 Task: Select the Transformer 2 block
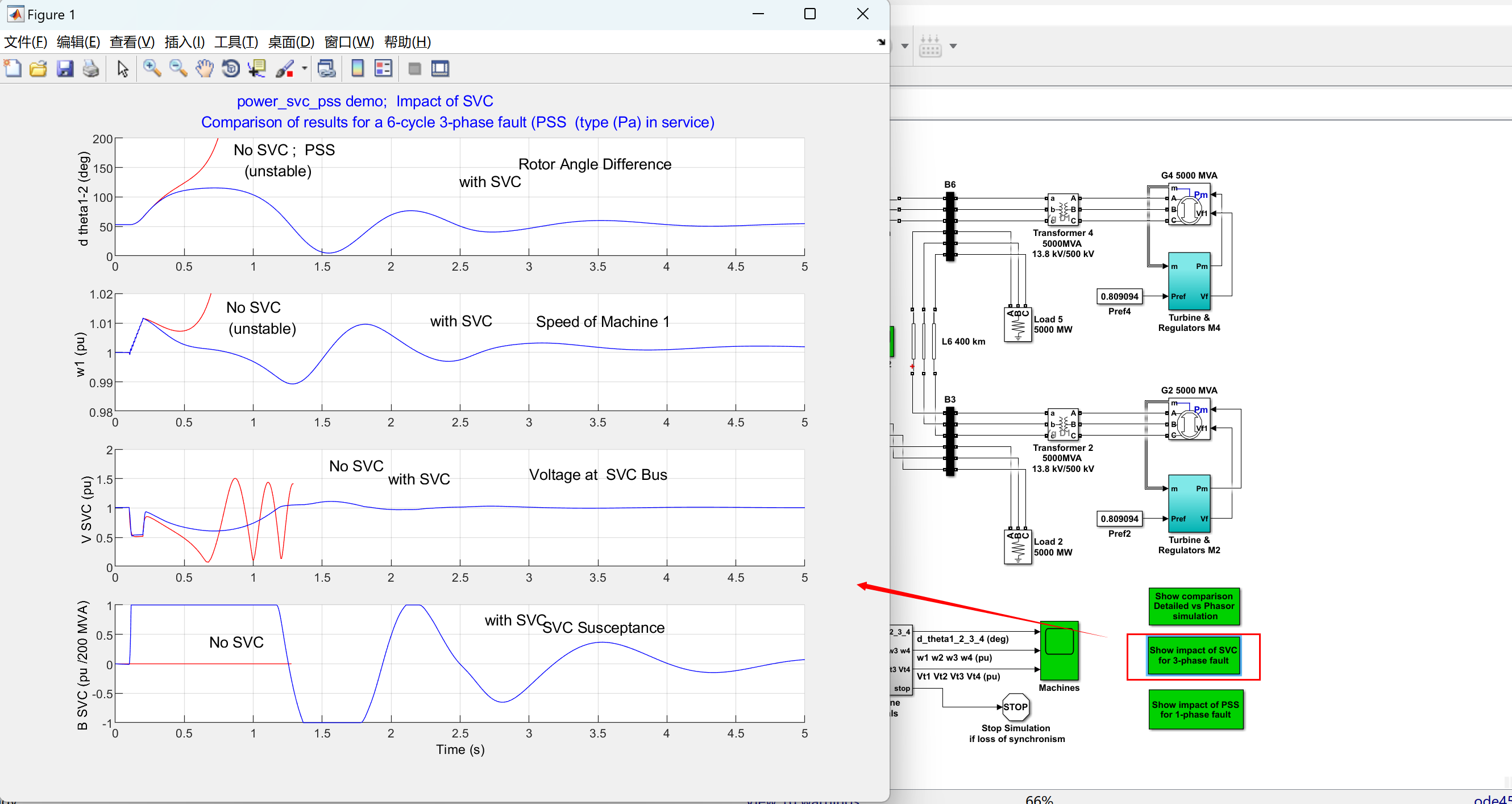coord(1063,425)
